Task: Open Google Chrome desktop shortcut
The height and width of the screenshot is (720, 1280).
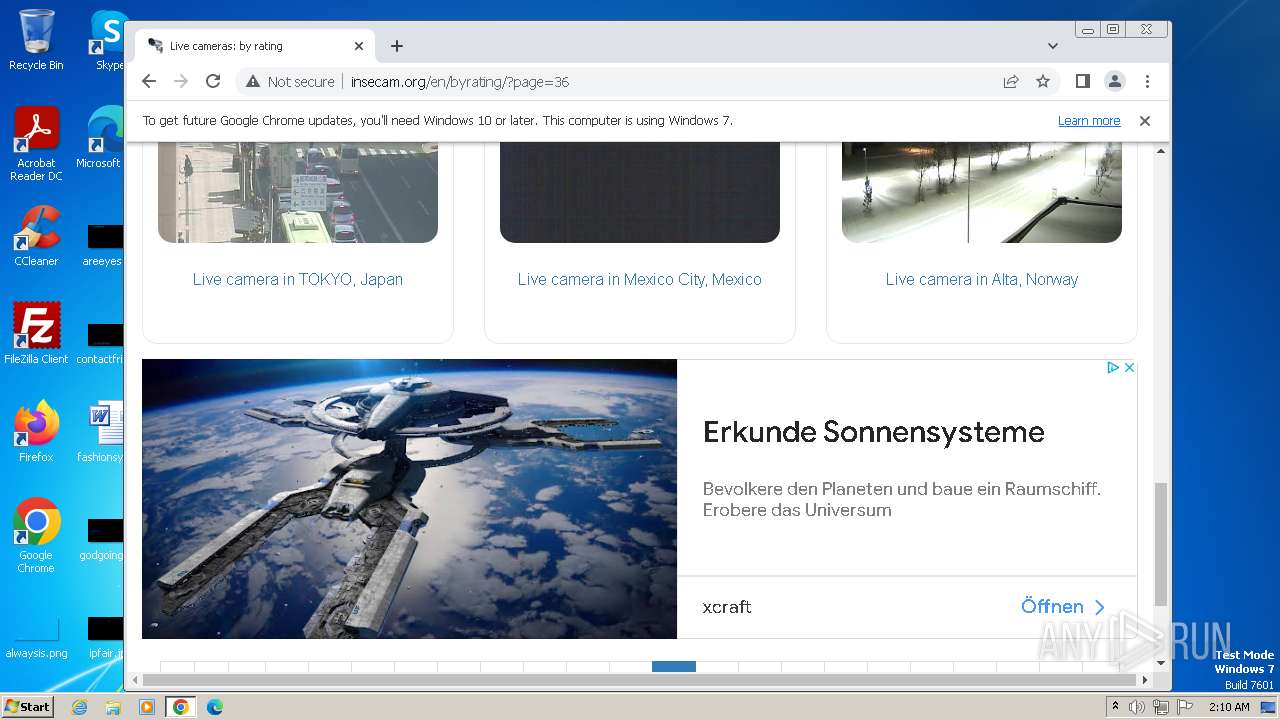Action: [x=36, y=535]
